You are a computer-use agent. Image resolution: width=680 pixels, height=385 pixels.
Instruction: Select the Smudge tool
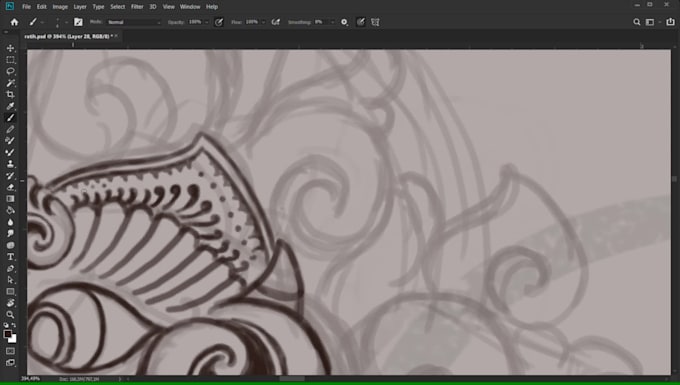pyautogui.click(x=10, y=234)
